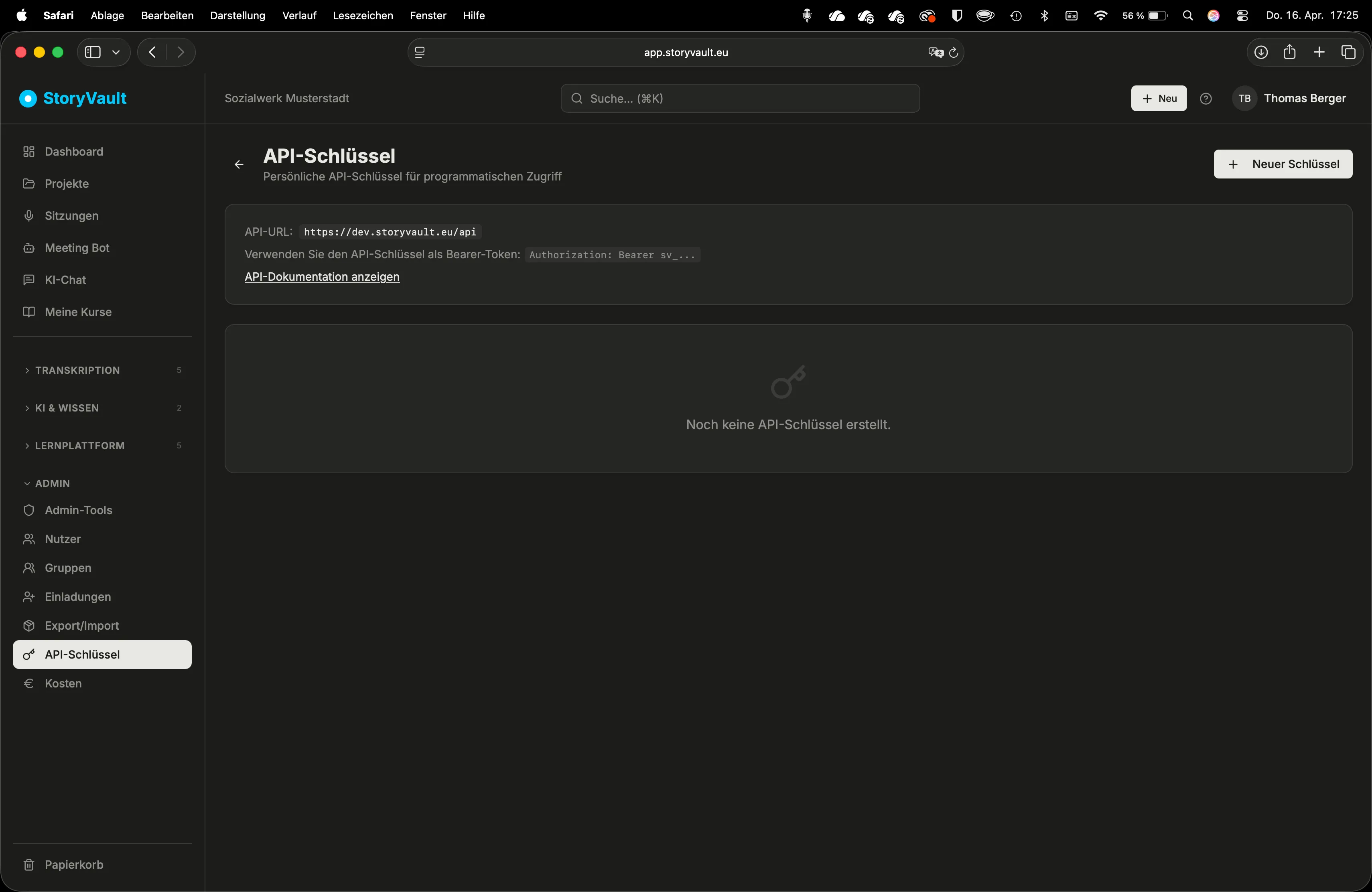Screen dimensions: 1372x892
Task: Click the Safari address bar
Action: click(686, 53)
